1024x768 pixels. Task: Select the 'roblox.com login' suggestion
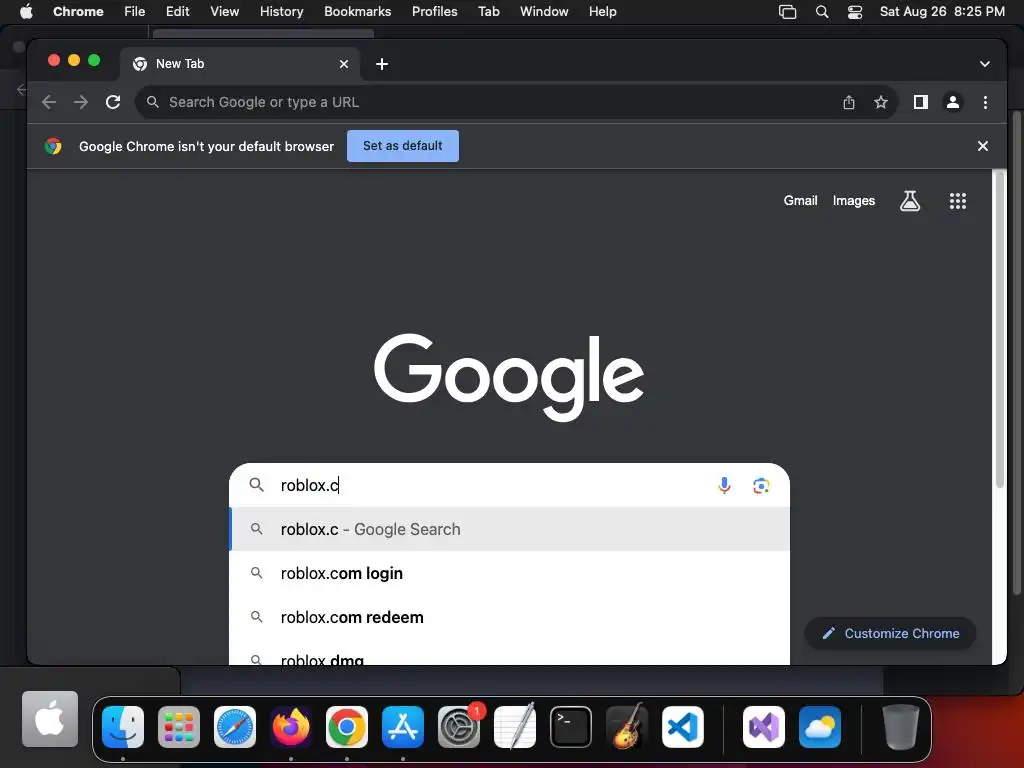pos(509,573)
